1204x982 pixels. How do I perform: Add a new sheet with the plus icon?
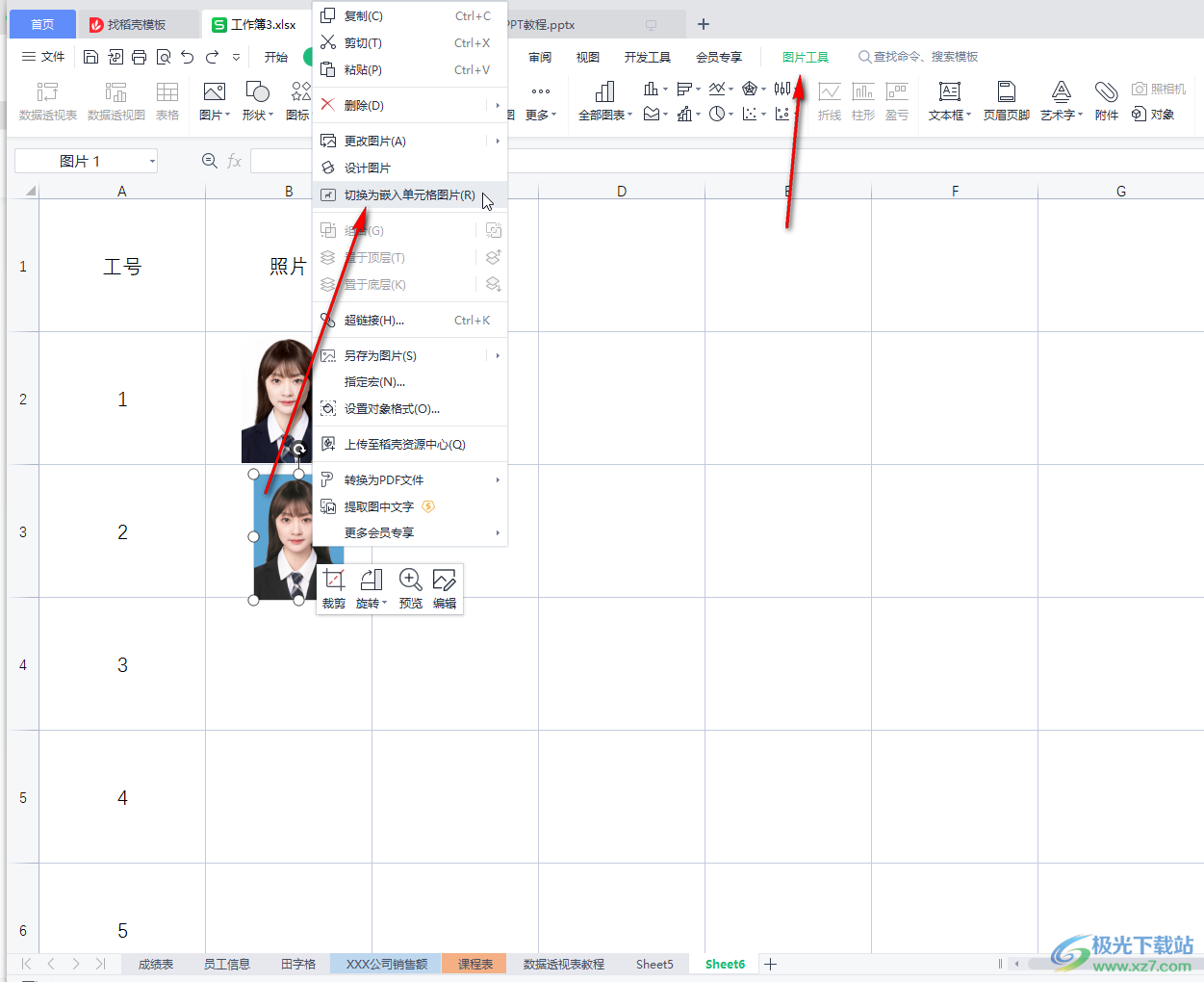coord(770,964)
